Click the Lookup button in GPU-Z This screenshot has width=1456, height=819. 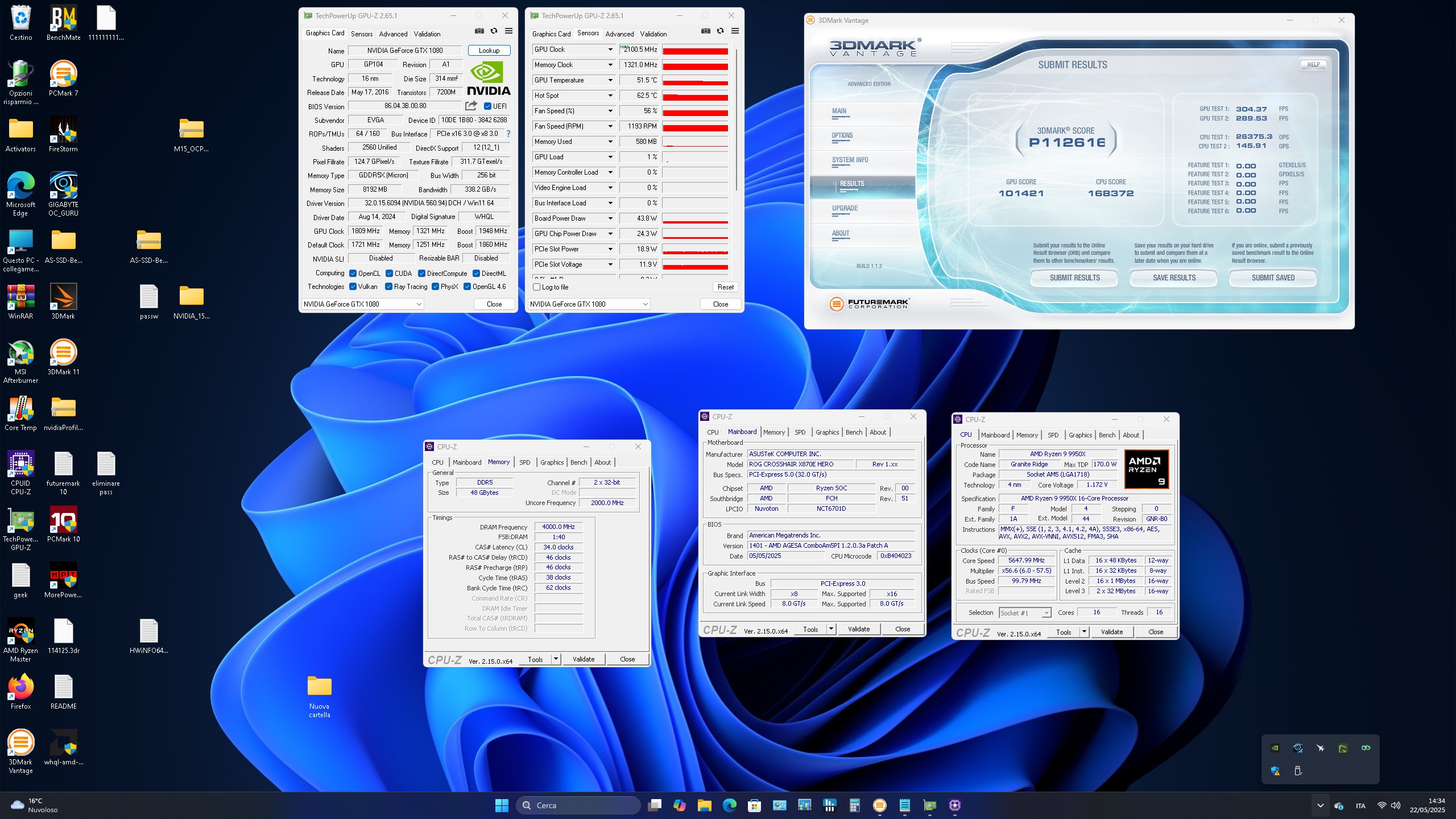click(489, 51)
